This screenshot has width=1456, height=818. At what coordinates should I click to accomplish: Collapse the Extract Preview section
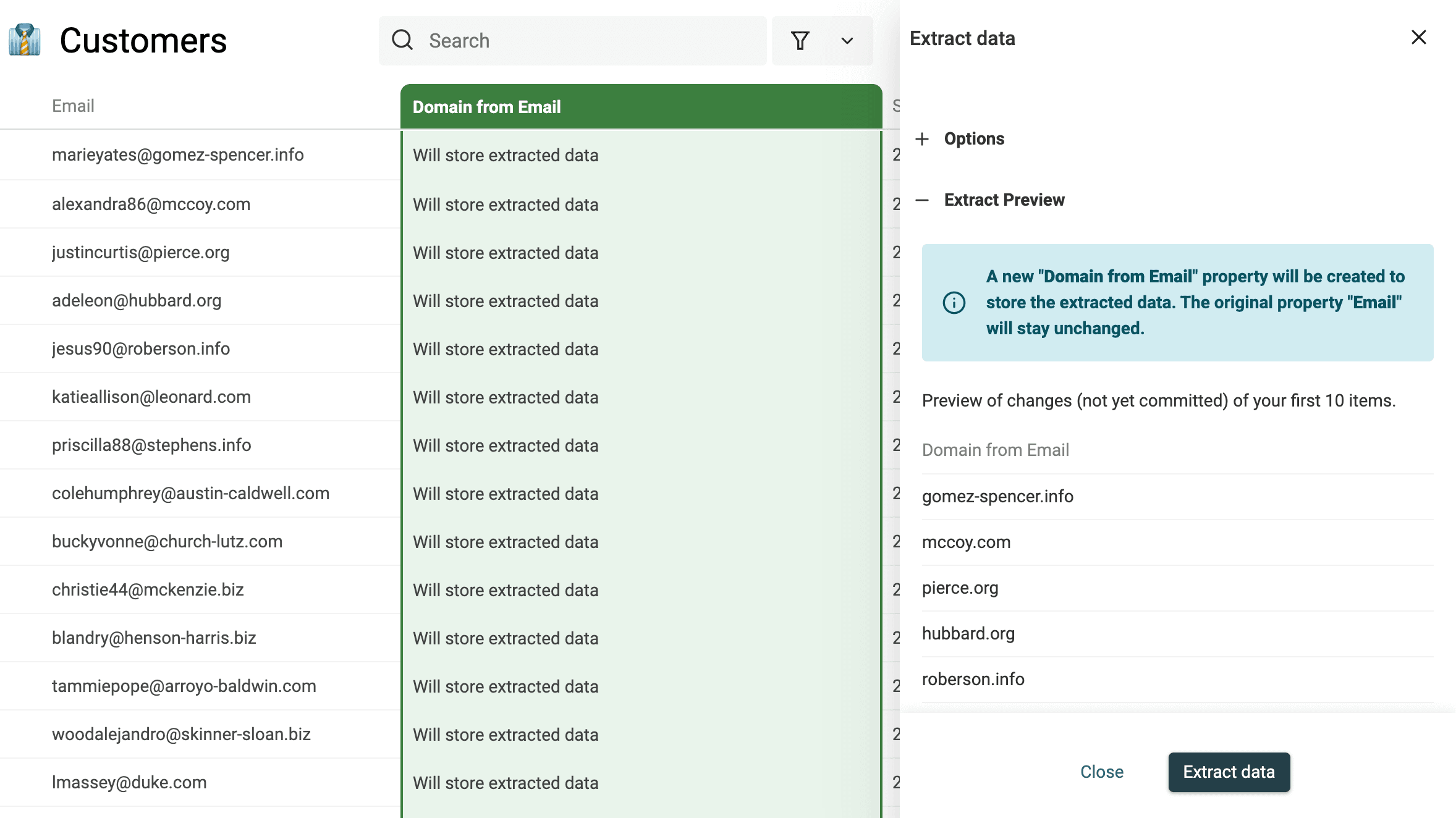pos(990,200)
